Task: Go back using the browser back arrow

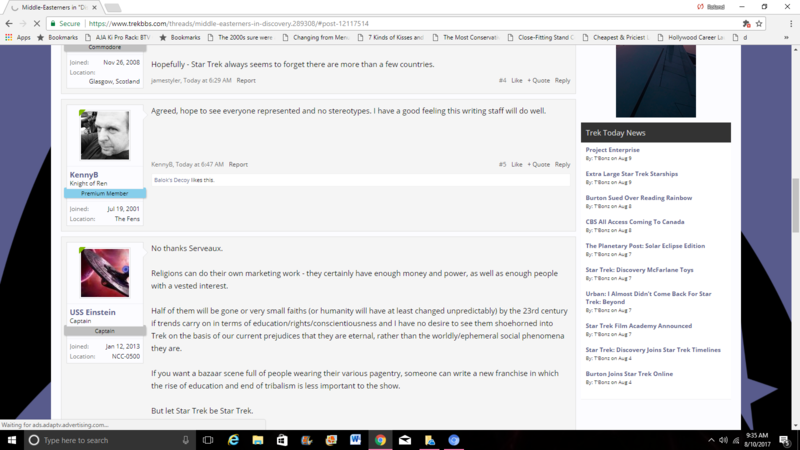Action: coord(9,23)
